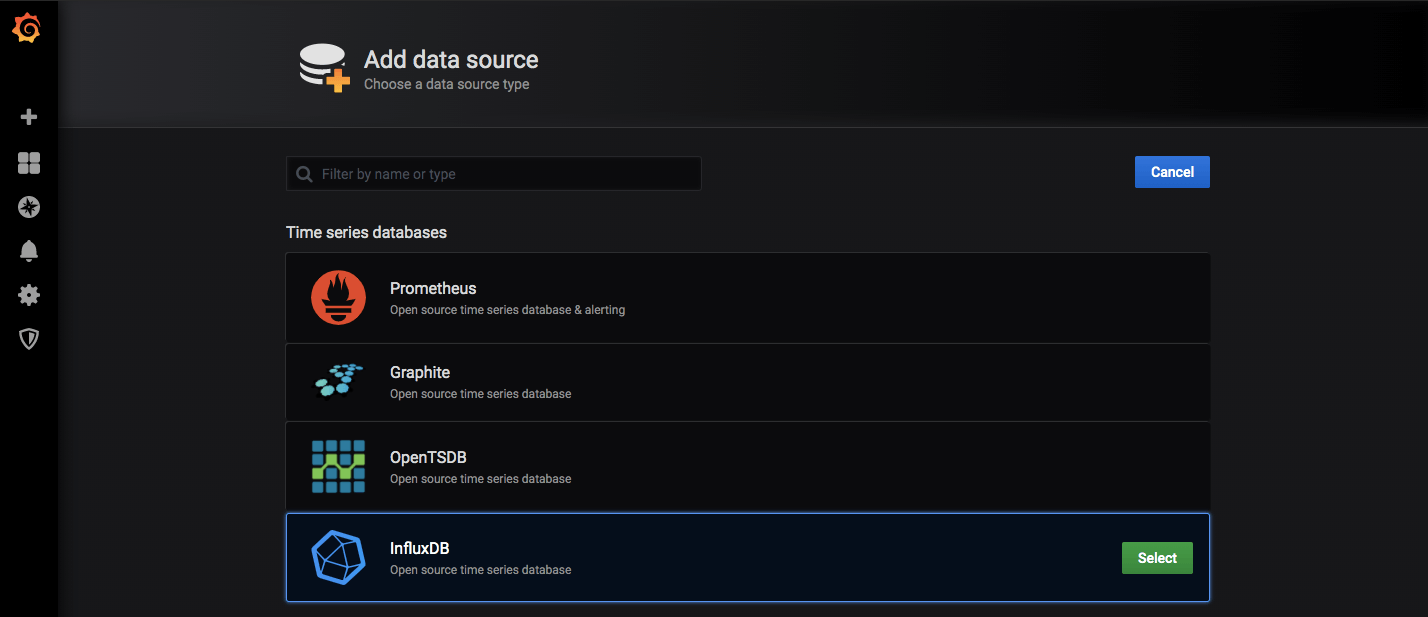Click the InfluxDB title text
The image size is (1428, 617).
[420, 548]
